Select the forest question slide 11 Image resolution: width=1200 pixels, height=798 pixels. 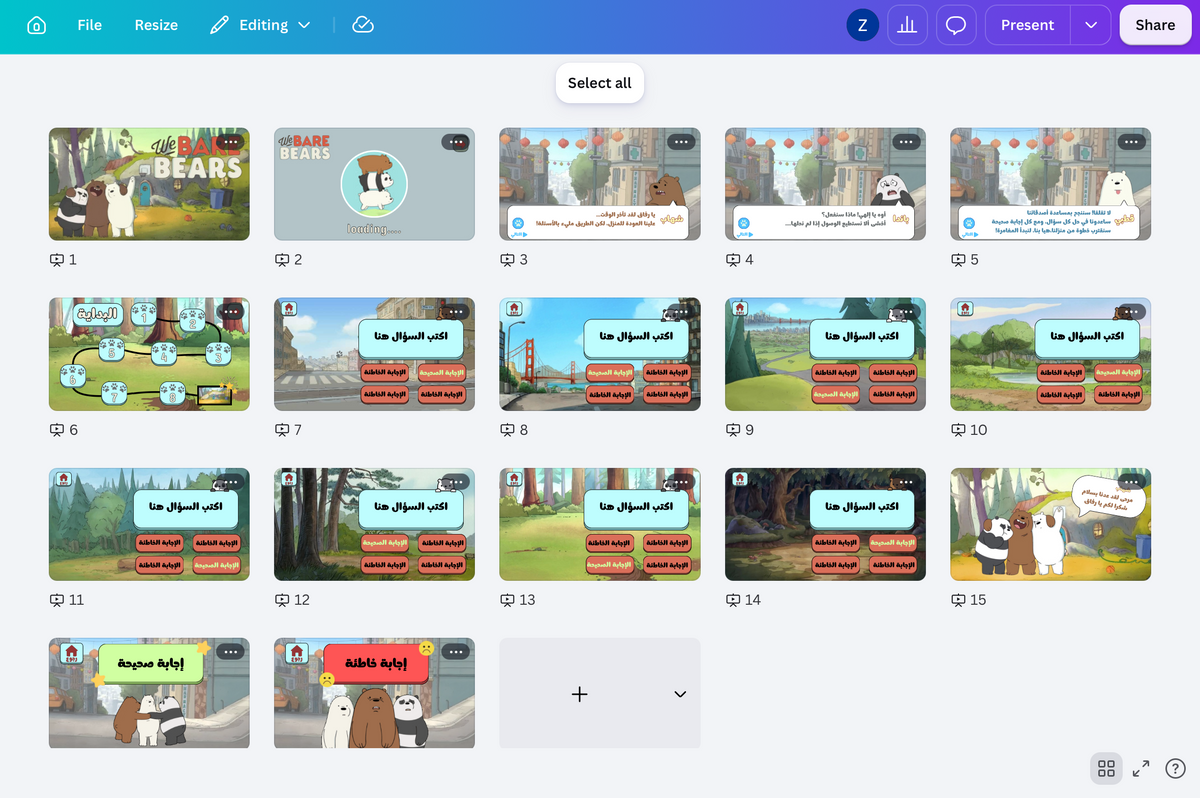pos(149,524)
